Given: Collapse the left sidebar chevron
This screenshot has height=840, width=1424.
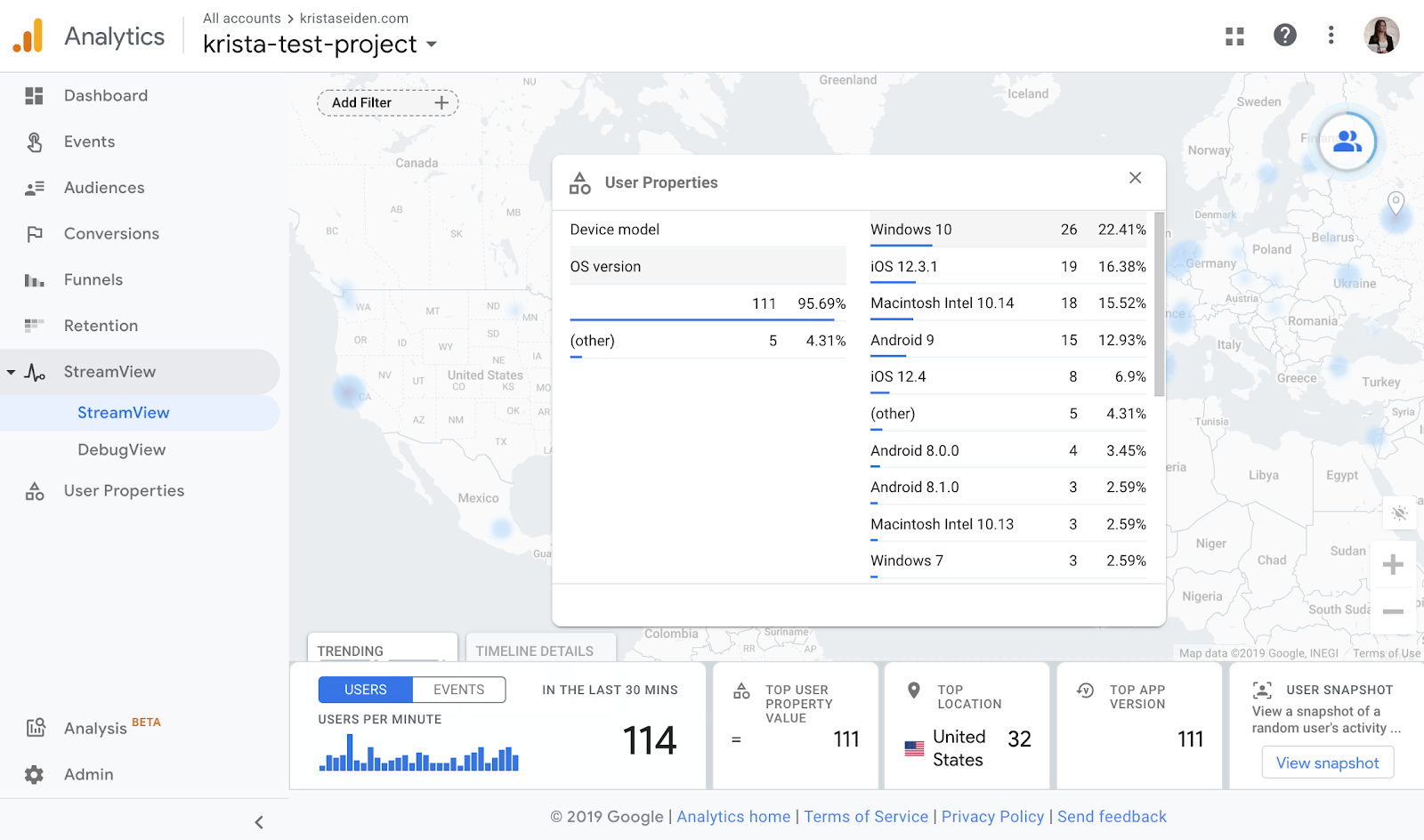Looking at the screenshot, I should 259,822.
